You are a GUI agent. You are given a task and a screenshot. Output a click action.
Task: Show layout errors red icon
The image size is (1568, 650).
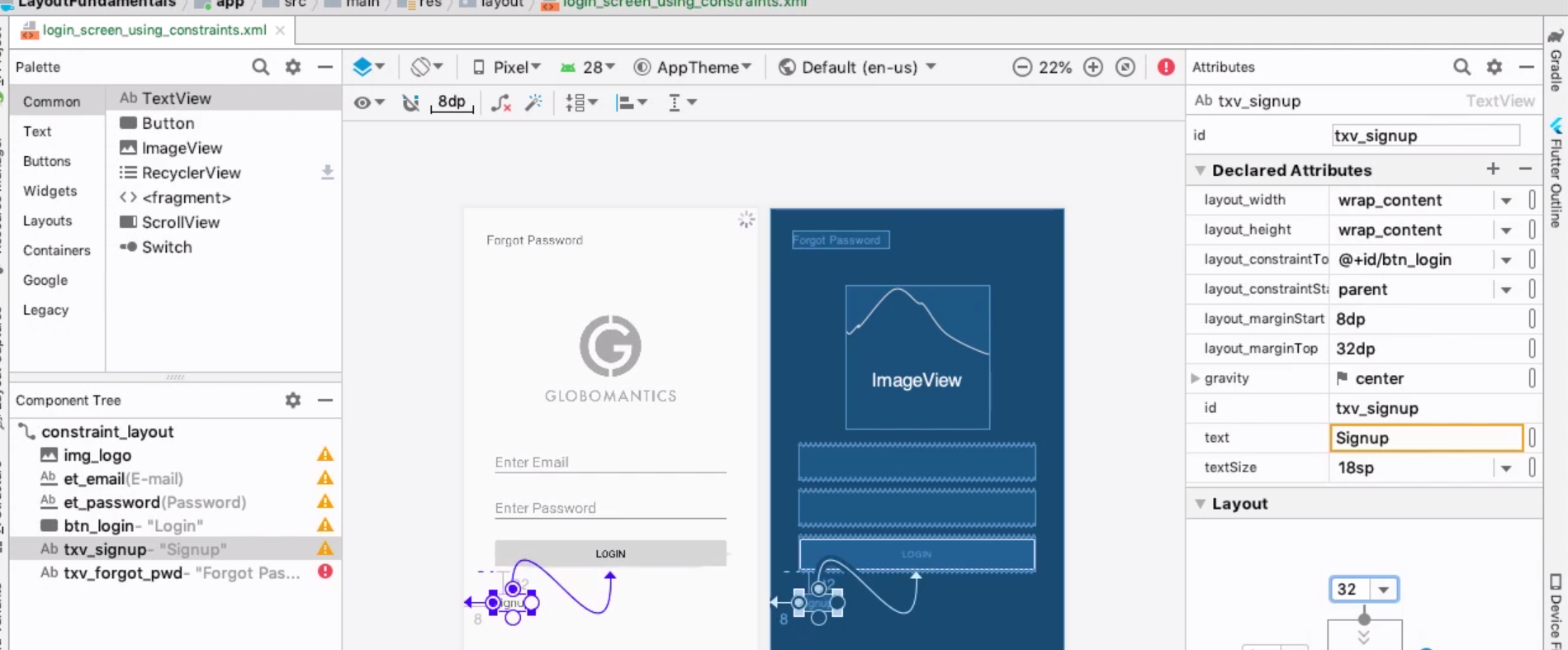pos(1166,67)
